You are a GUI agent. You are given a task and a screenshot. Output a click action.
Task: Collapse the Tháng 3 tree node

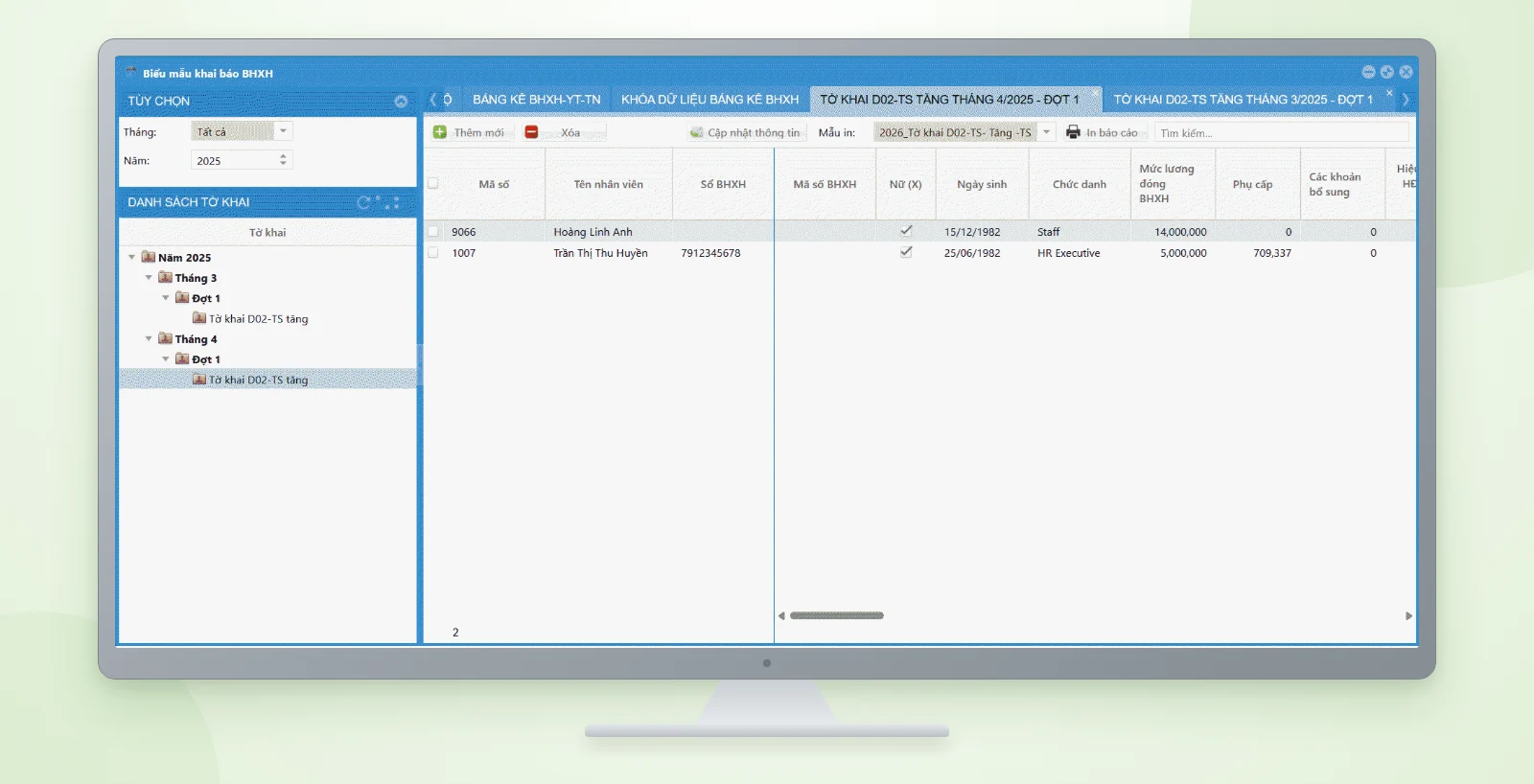[149, 278]
